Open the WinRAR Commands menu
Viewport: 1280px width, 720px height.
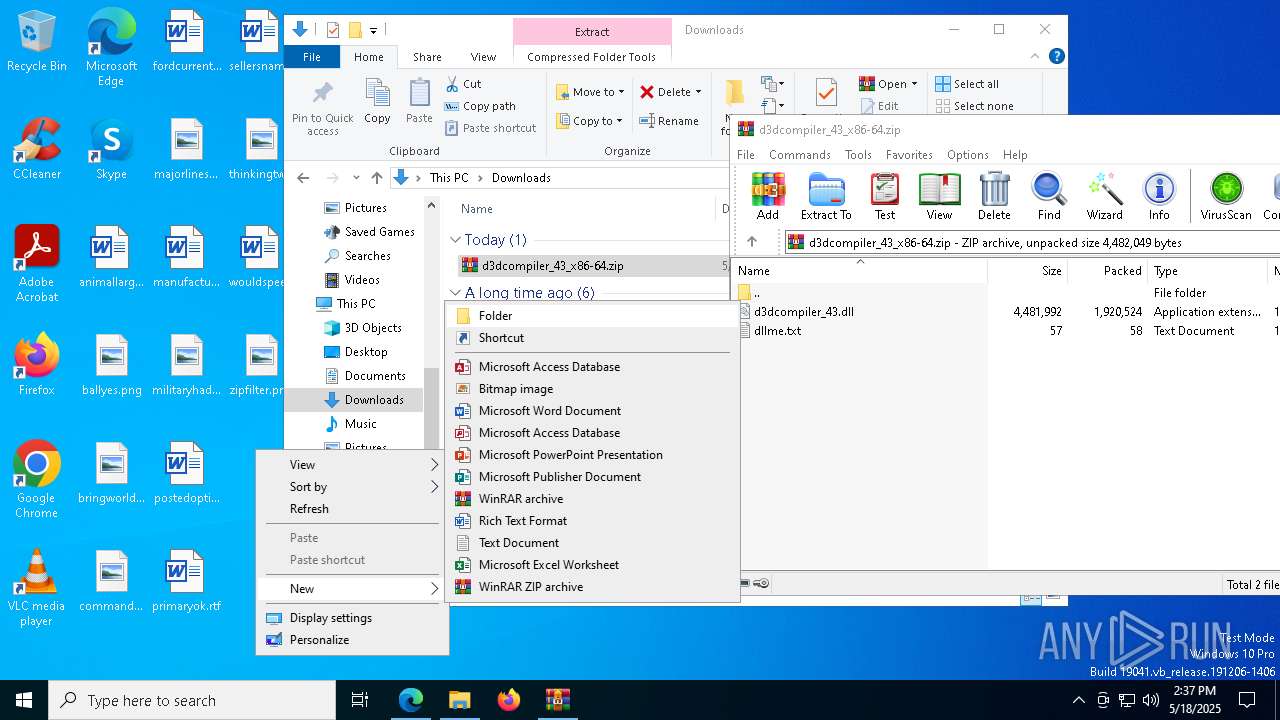tap(800, 155)
